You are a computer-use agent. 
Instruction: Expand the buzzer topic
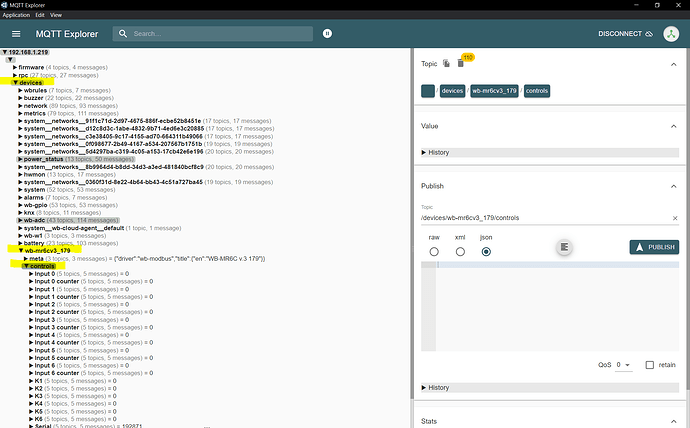coord(20,98)
